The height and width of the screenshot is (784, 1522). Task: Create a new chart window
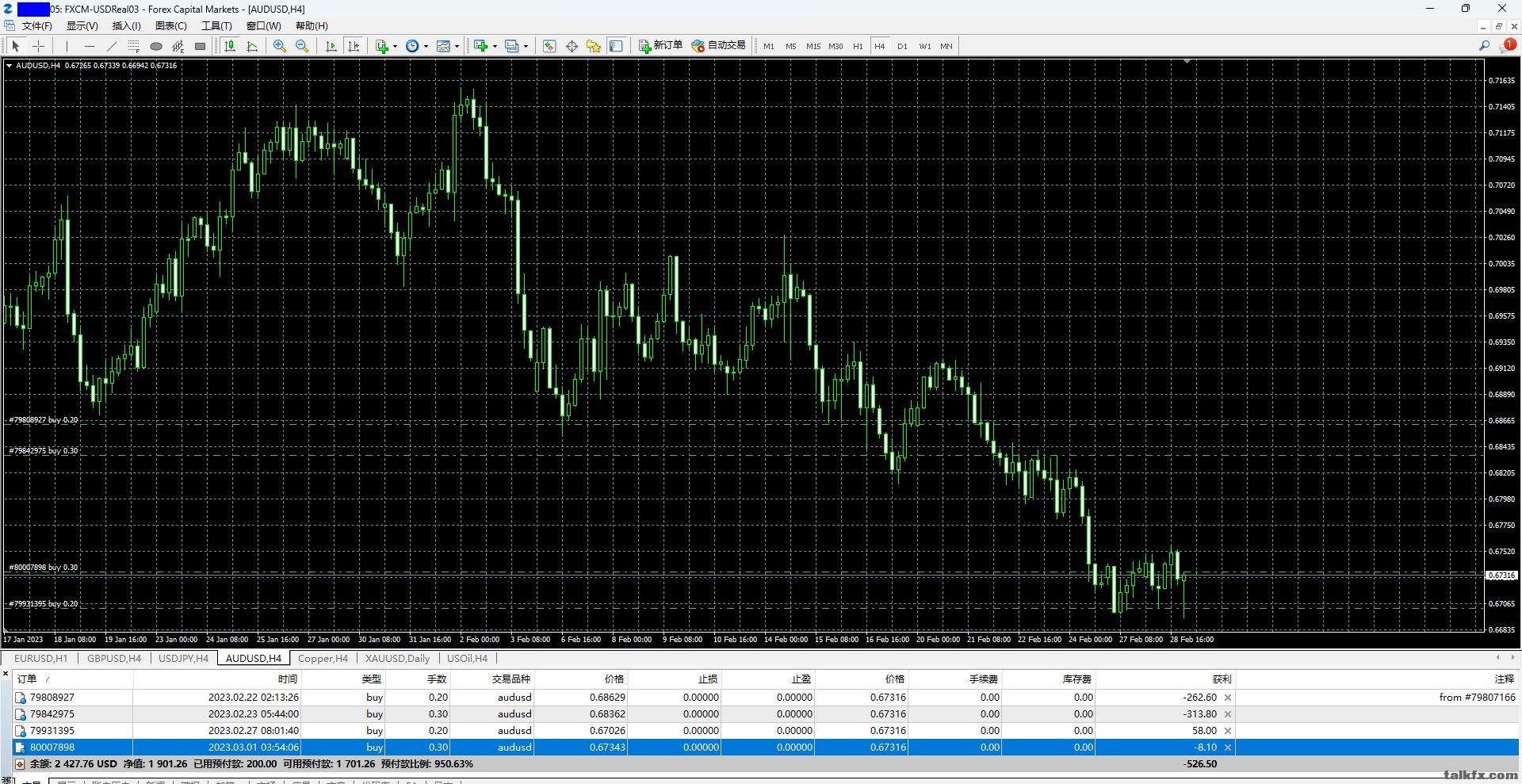pyautogui.click(x=480, y=46)
